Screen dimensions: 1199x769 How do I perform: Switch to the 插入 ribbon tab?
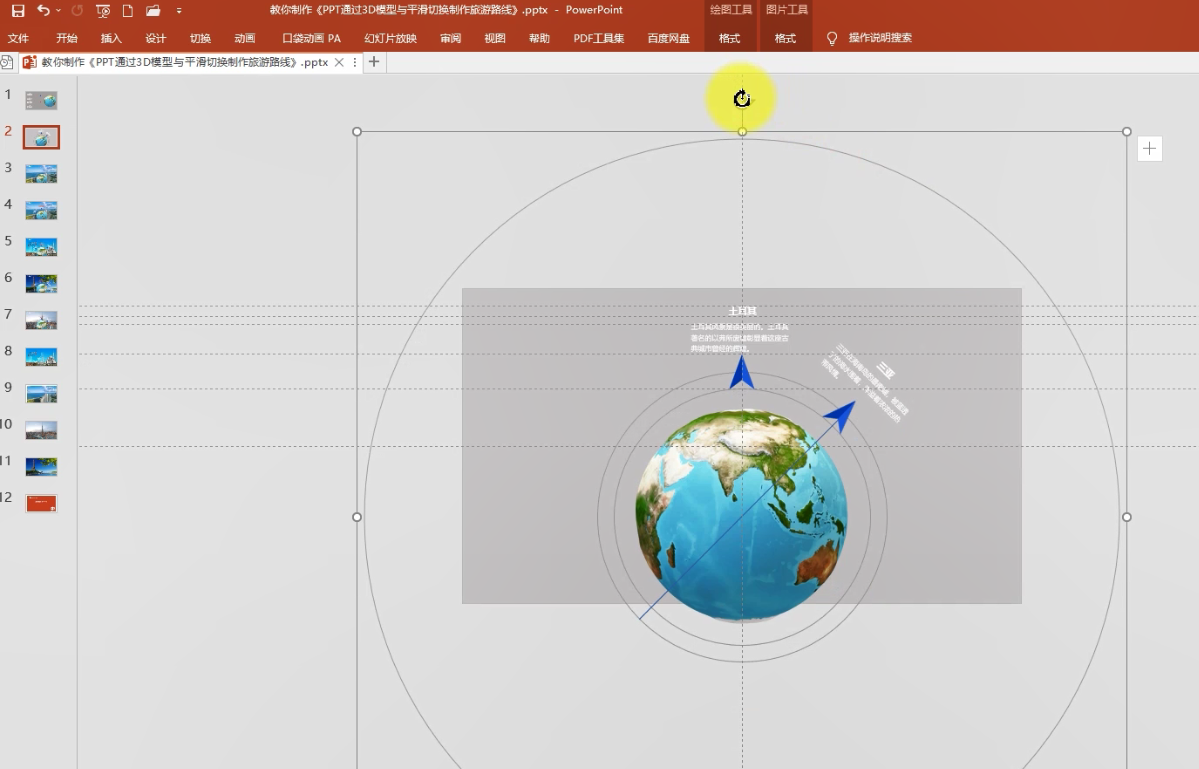pyautogui.click(x=111, y=38)
